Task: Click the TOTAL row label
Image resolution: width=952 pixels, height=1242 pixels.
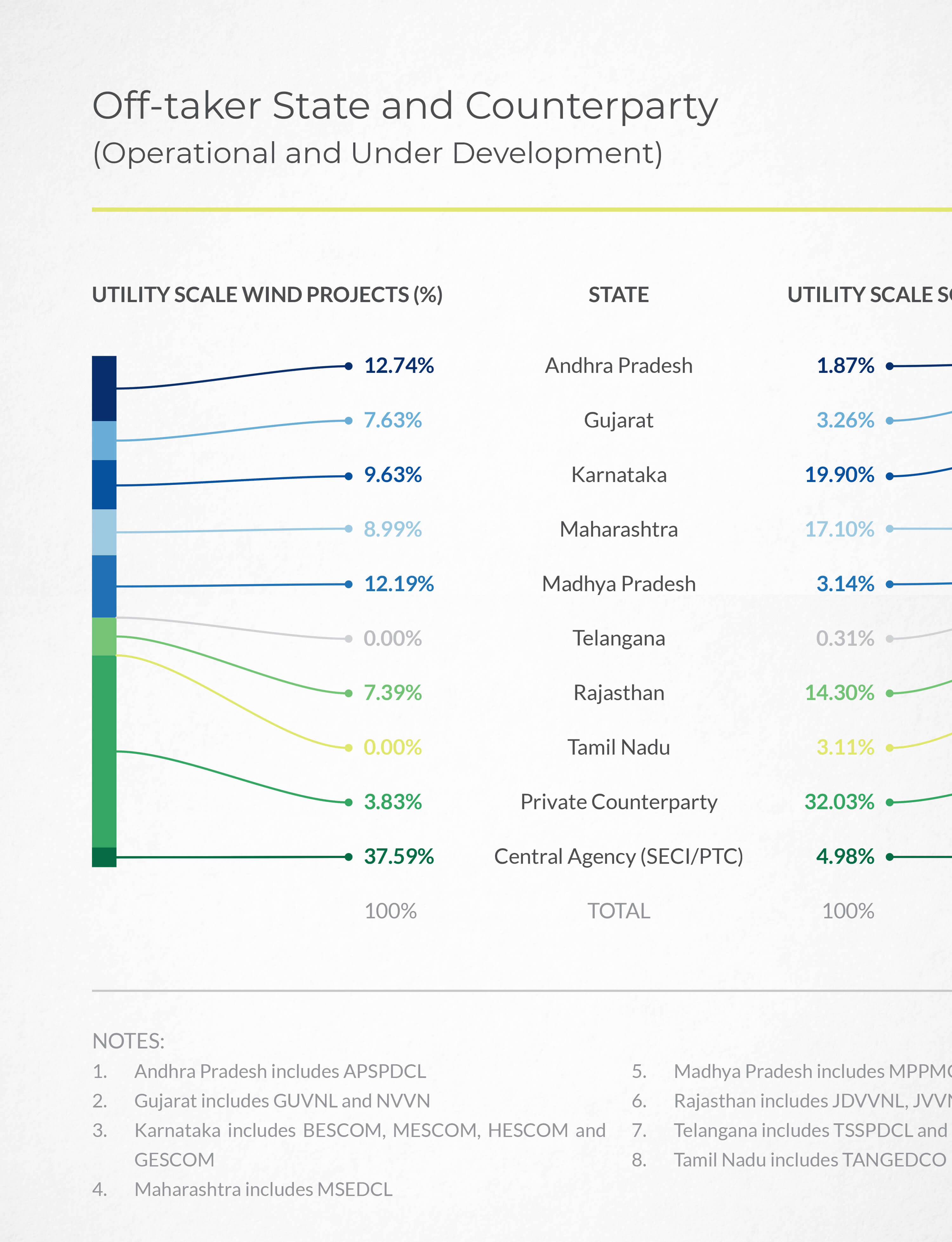Action: point(618,911)
